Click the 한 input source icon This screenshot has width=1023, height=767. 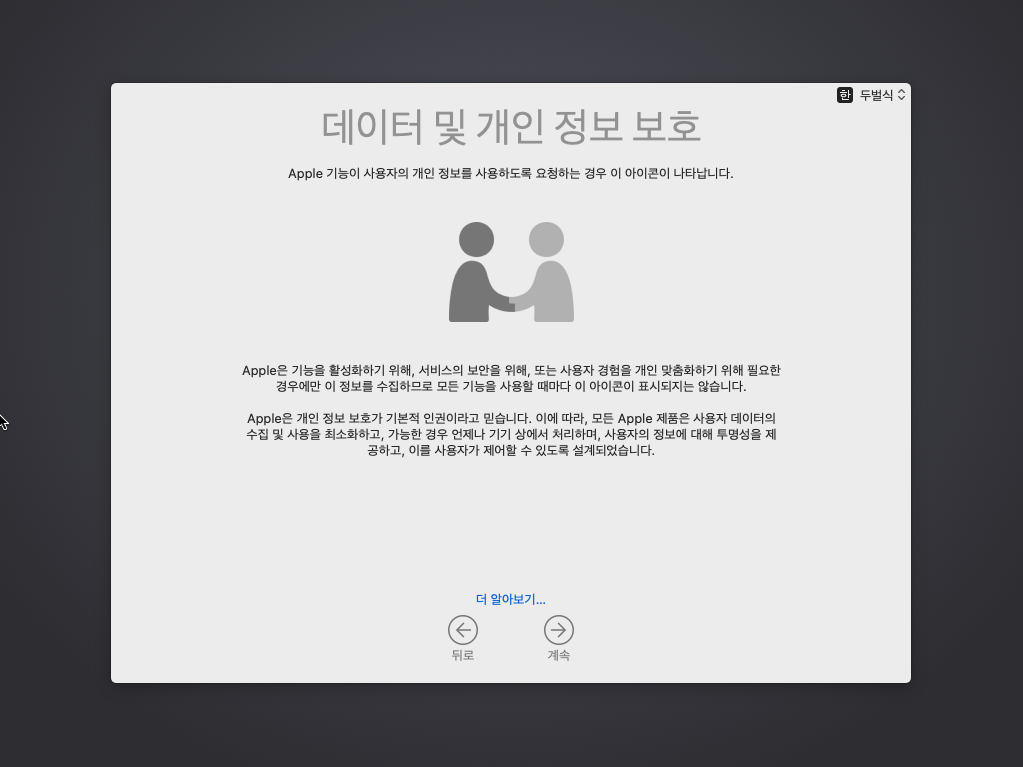pyautogui.click(x=845, y=95)
